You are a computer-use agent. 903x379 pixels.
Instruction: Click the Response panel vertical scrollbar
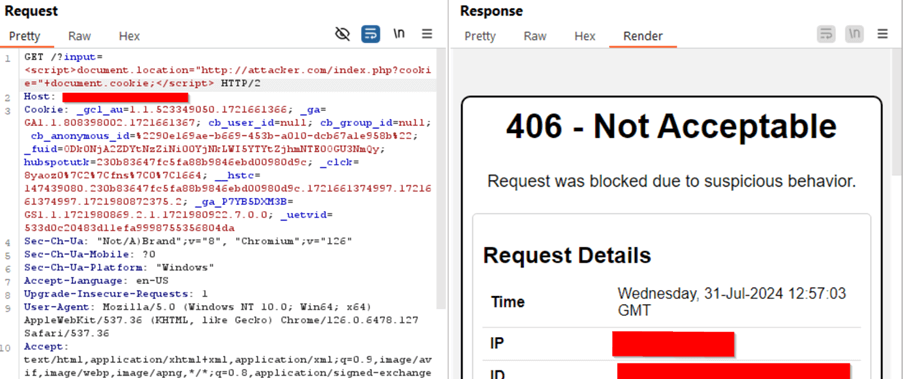pyautogui.click(x=897, y=112)
